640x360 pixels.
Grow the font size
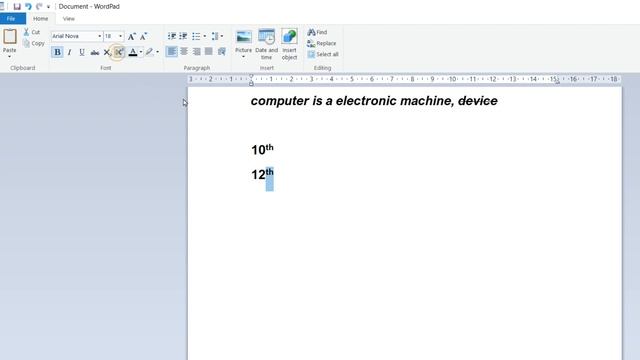pos(131,36)
